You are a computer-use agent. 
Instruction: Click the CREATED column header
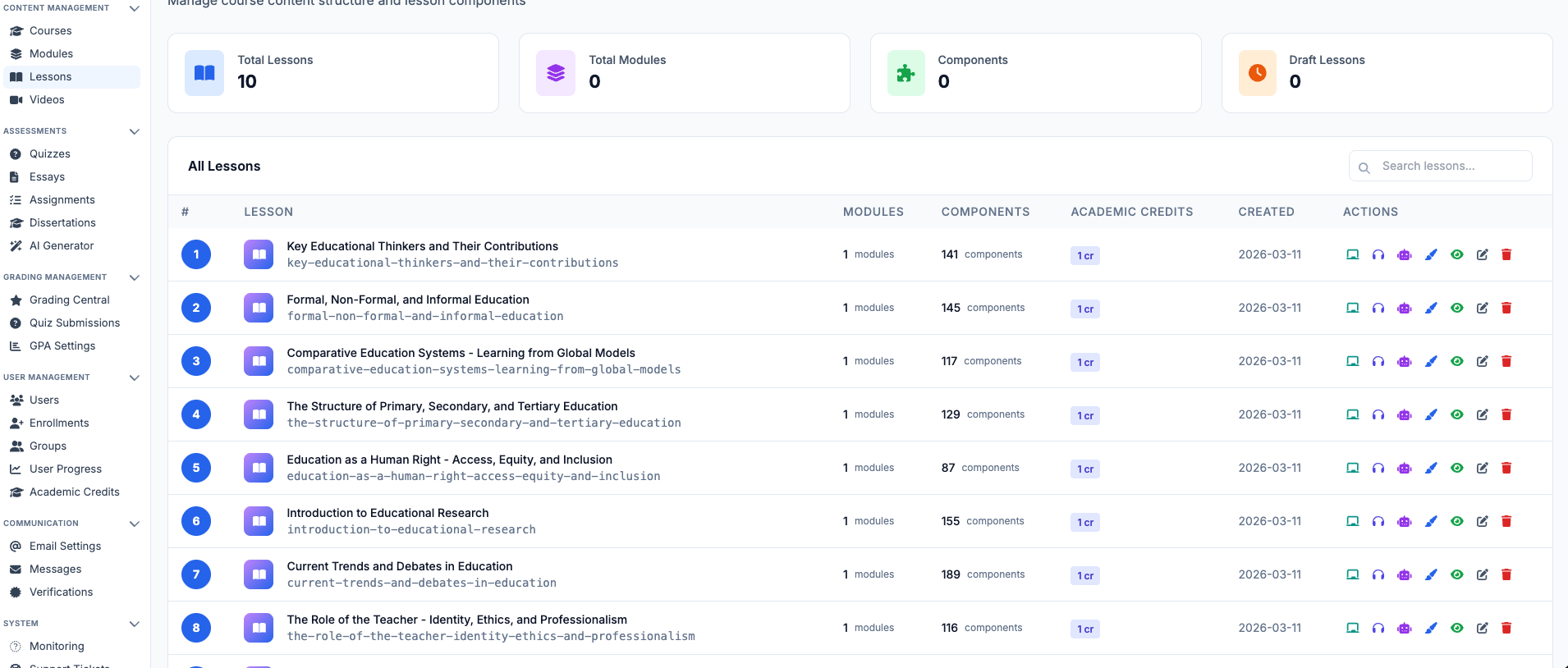1266,212
